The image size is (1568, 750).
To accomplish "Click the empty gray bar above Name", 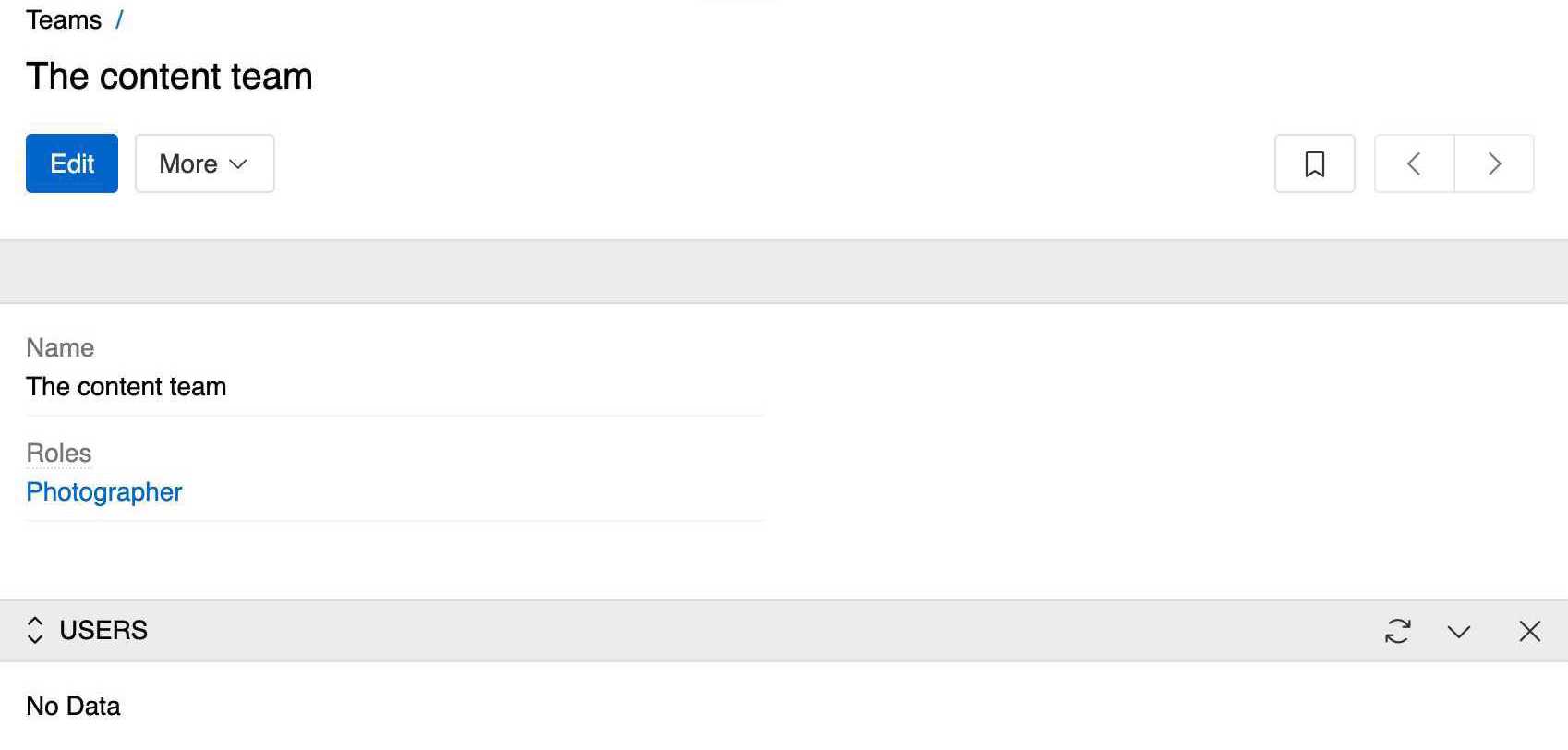I will [783, 272].
